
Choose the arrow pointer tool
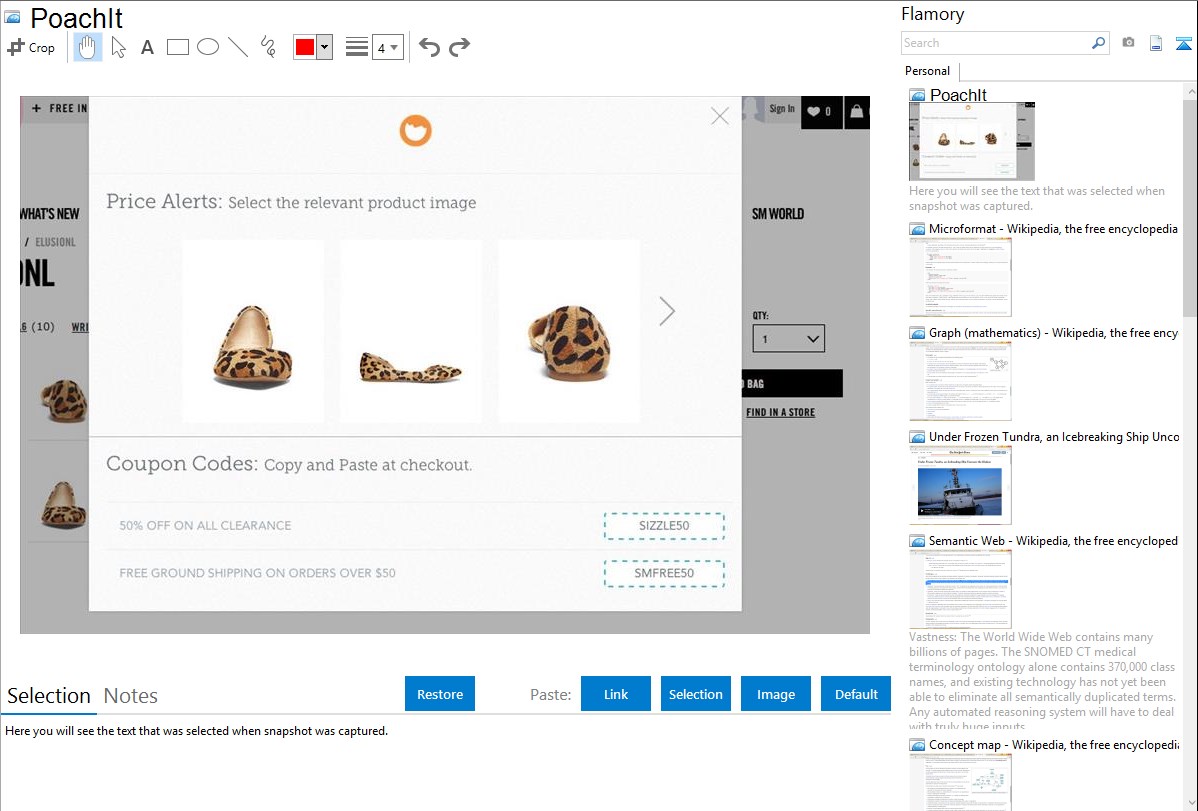point(118,47)
